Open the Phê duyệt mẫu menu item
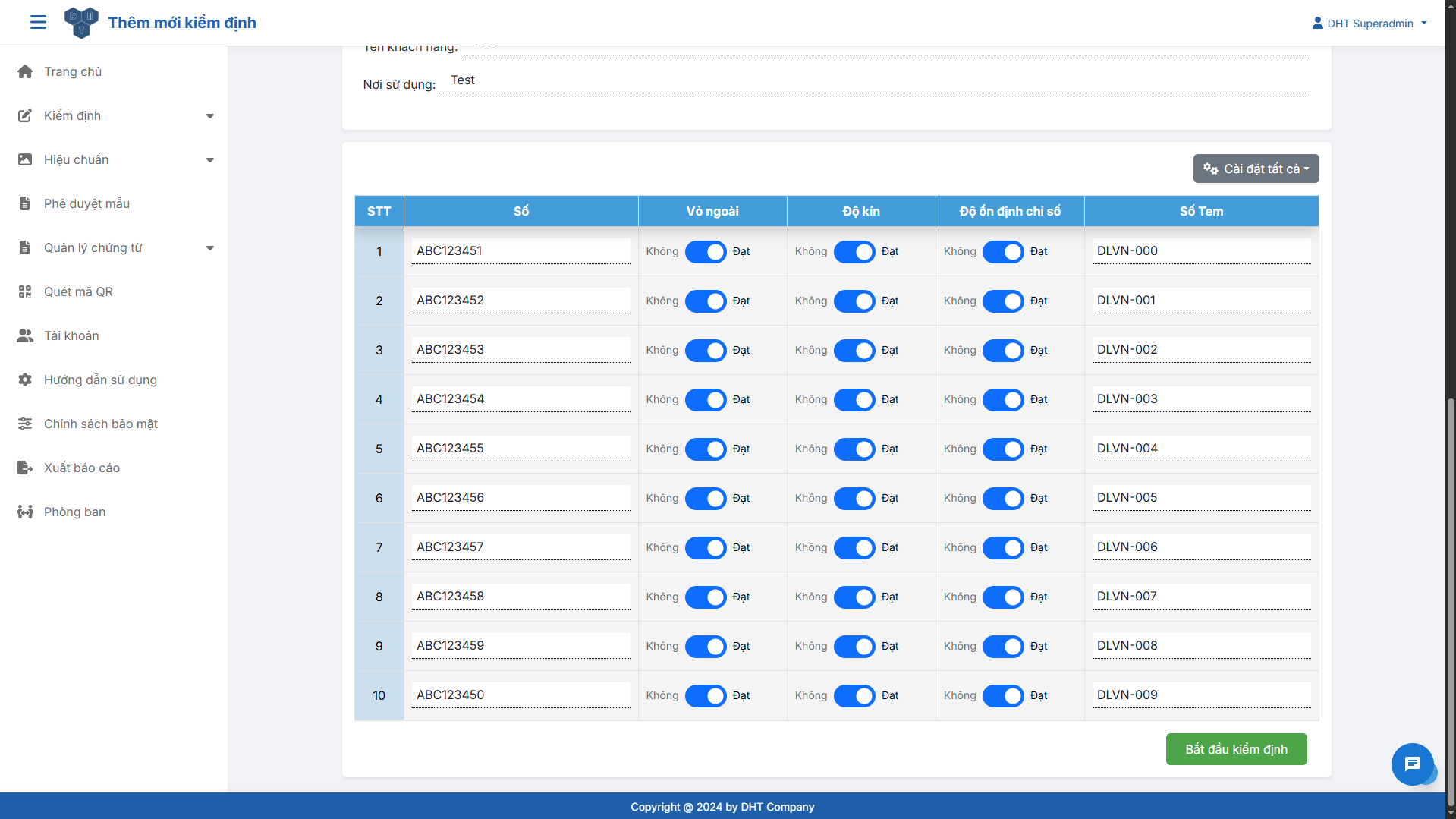Screen dimensions: 1456x819 coord(86,203)
